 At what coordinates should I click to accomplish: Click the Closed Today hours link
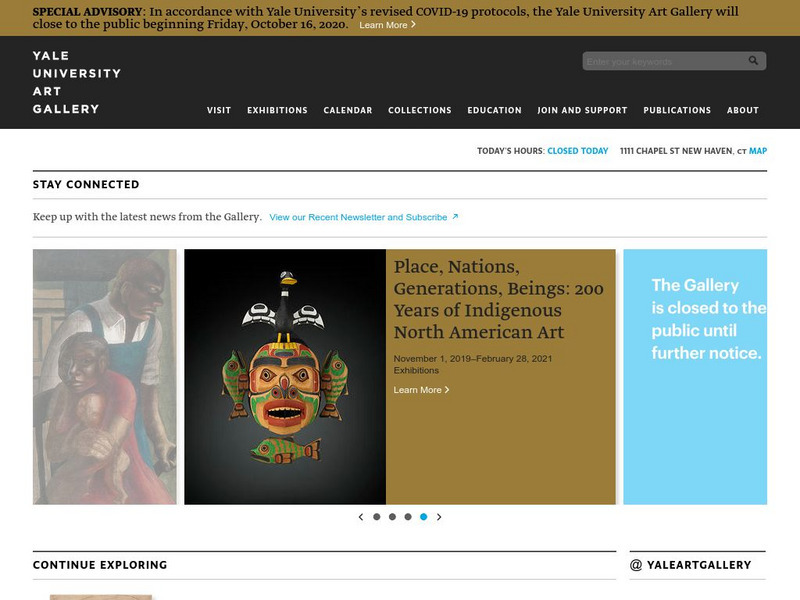coord(578,151)
